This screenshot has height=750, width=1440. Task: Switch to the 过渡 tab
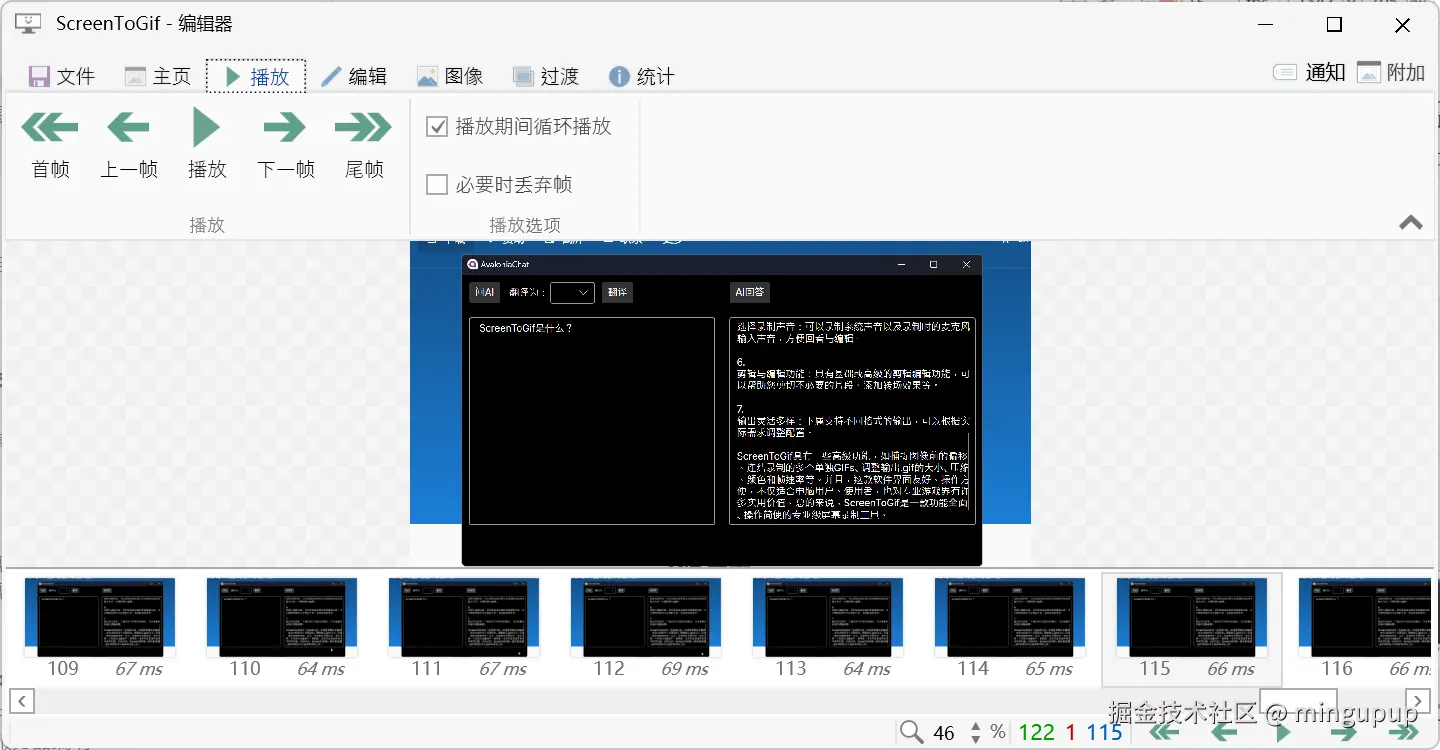click(x=546, y=75)
